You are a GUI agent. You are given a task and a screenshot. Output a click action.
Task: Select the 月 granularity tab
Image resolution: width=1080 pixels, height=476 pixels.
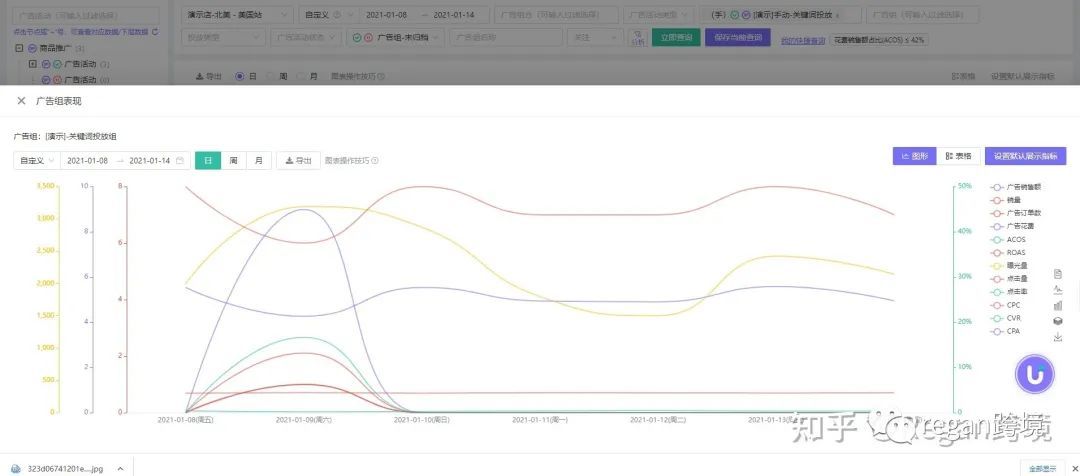258,161
